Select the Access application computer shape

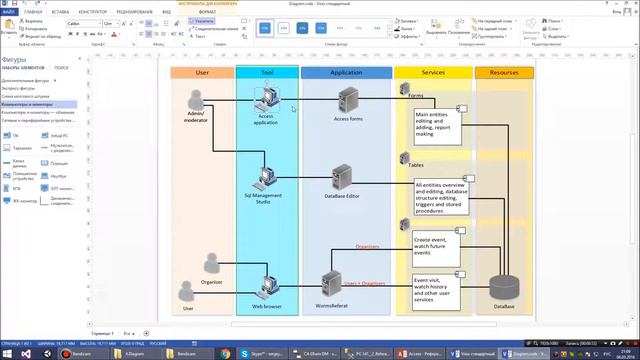click(x=267, y=99)
